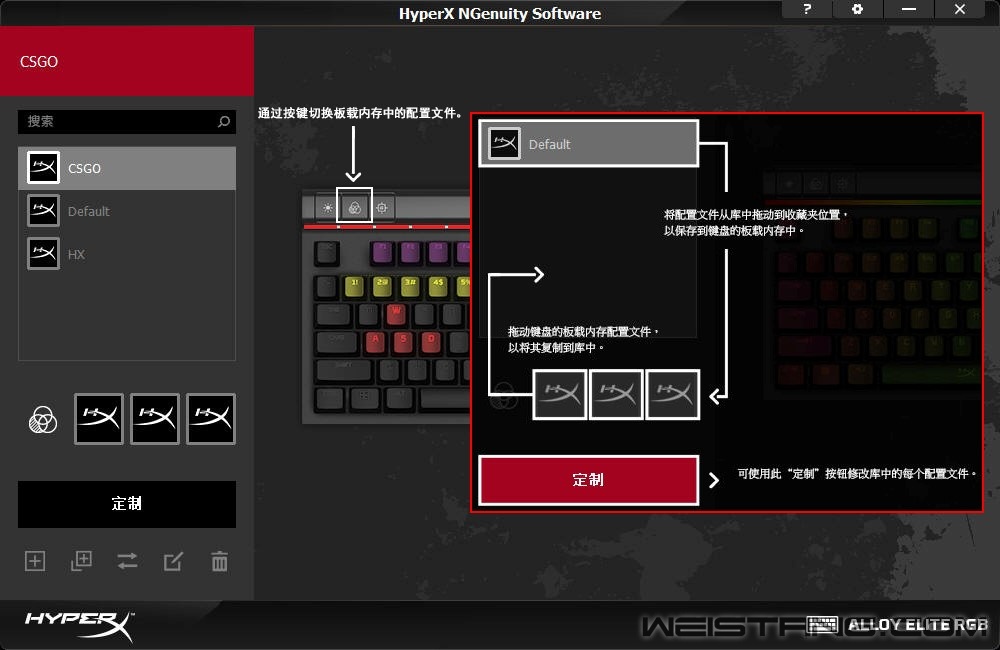Focus the 搜索 search field
The image size is (1000, 650).
click(x=127, y=121)
